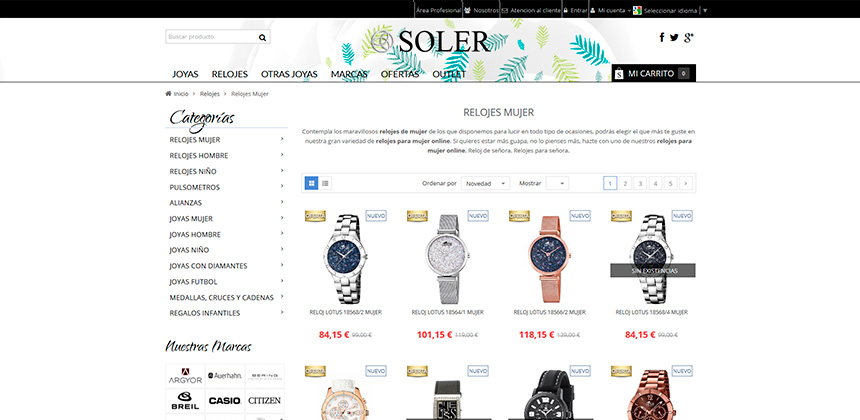Image resolution: width=860 pixels, height=420 pixels.
Task: Open the Mi Carrito shopping bag
Action: click(654, 73)
